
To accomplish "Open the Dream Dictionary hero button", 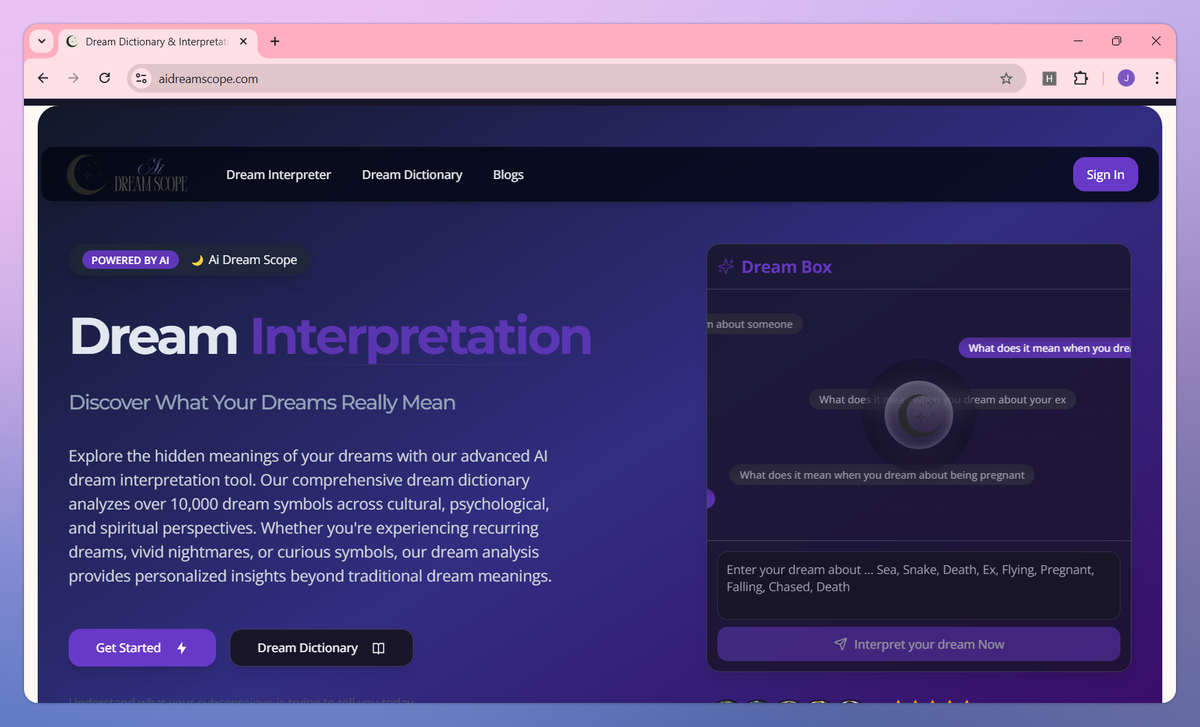I will [321, 648].
